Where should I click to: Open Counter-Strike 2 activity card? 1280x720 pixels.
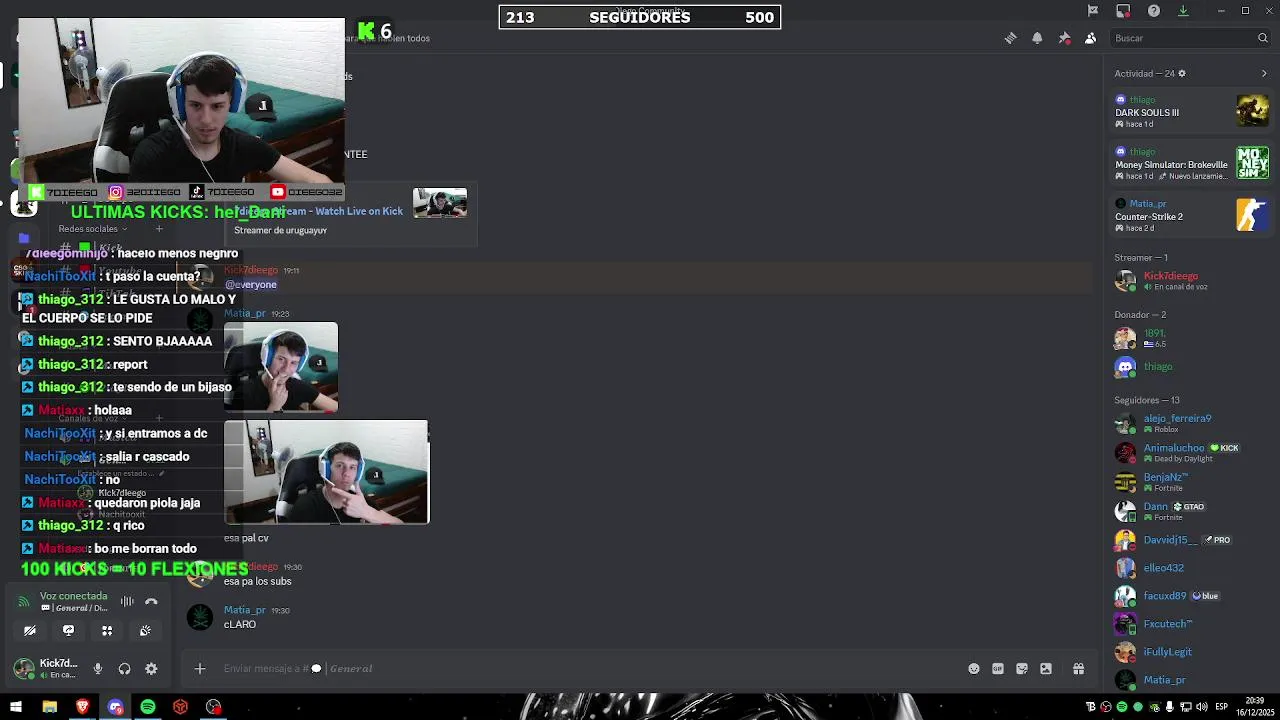(1191, 215)
